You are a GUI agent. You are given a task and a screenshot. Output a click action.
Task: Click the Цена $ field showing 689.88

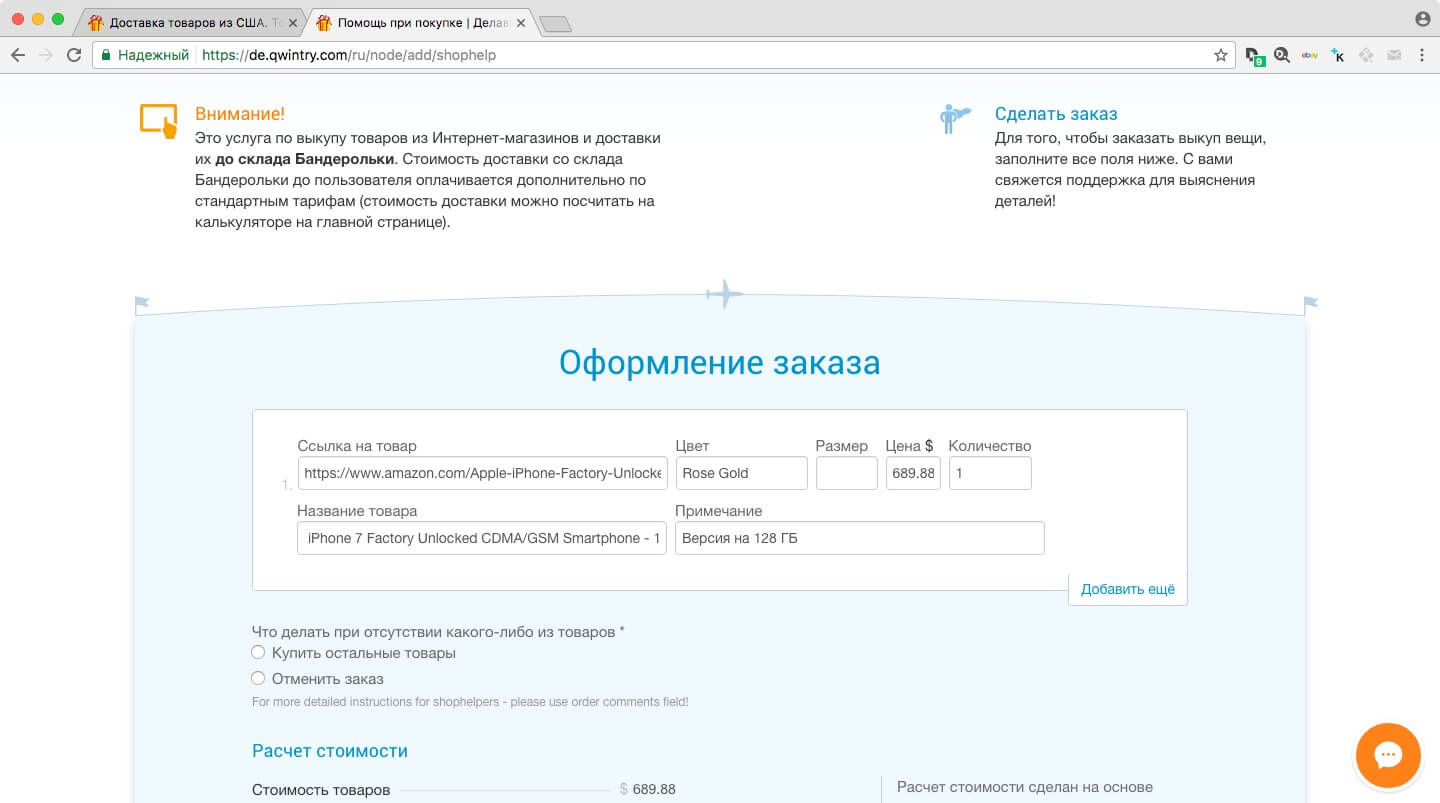(913, 473)
